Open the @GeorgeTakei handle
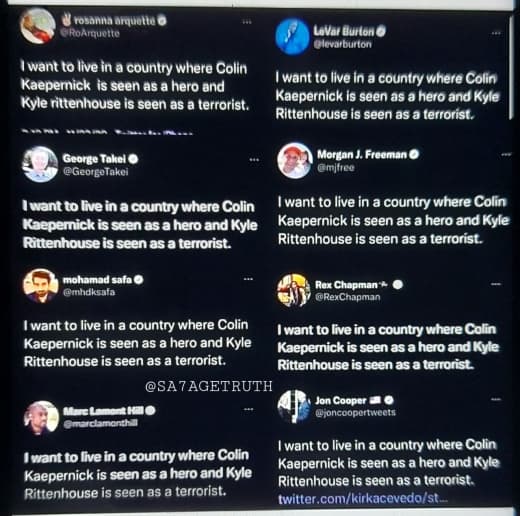This screenshot has height=516, width=520. pyautogui.click(x=96, y=172)
